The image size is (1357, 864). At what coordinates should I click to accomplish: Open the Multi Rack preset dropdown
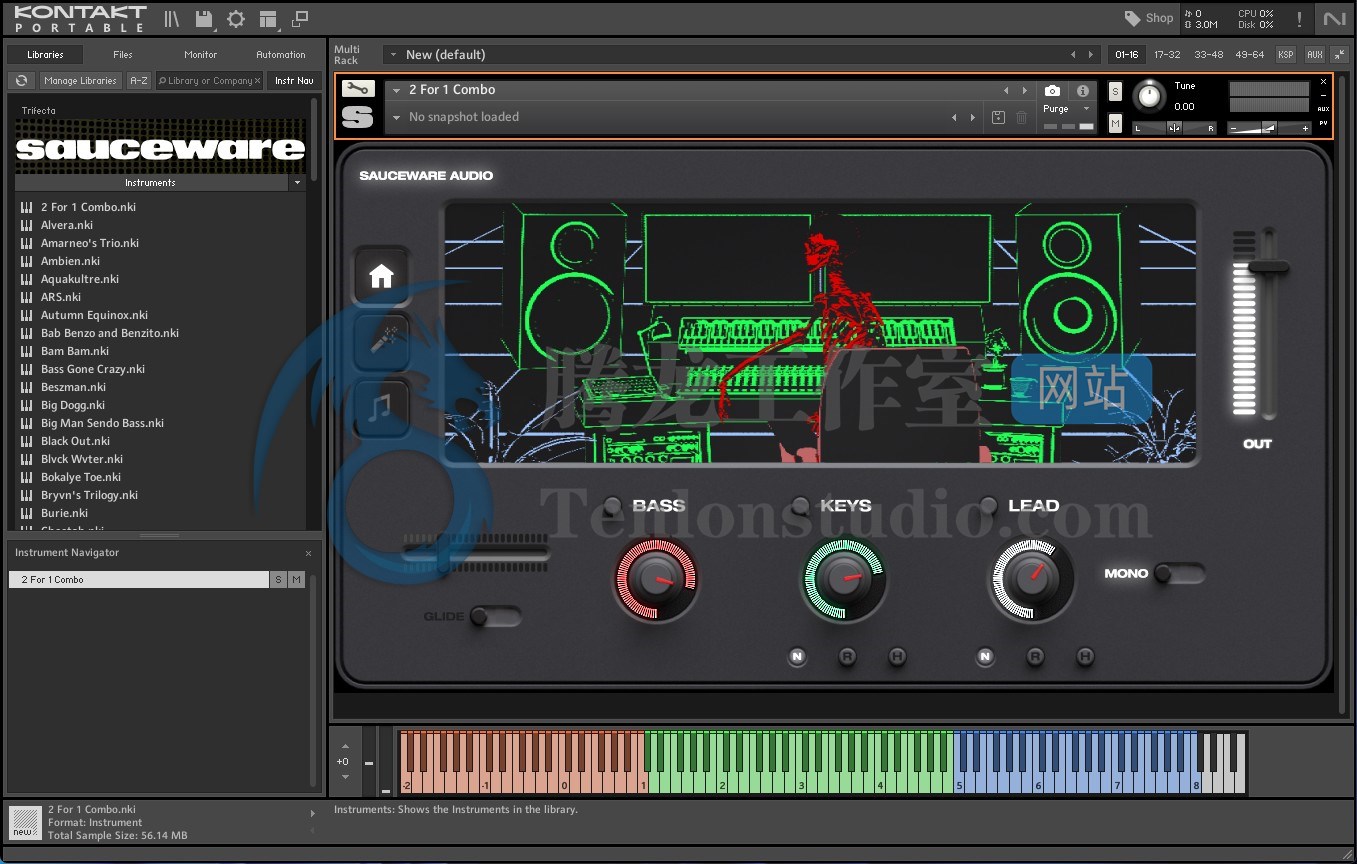[394, 55]
